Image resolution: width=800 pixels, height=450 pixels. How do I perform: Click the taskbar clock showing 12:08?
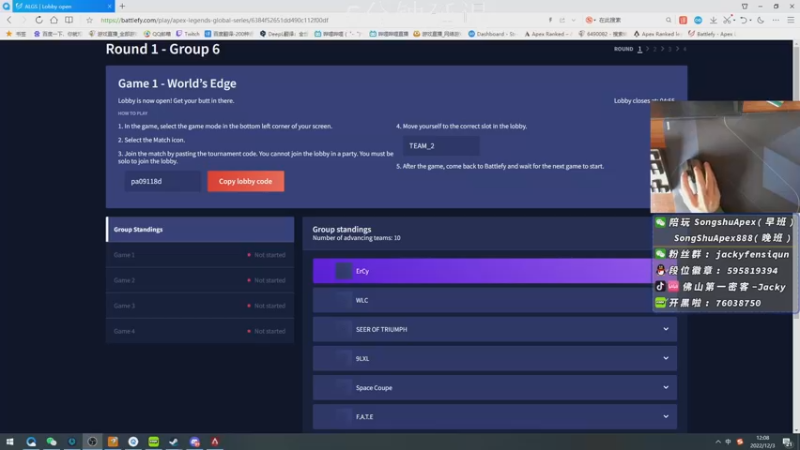click(x=763, y=442)
